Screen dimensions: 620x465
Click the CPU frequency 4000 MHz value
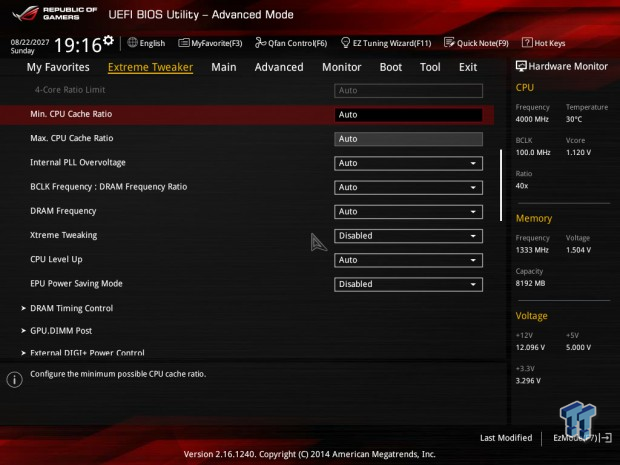(532, 119)
